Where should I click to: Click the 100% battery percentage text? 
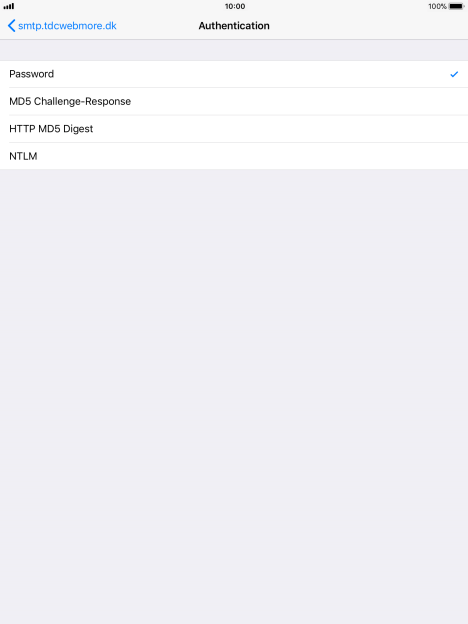[437, 6]
